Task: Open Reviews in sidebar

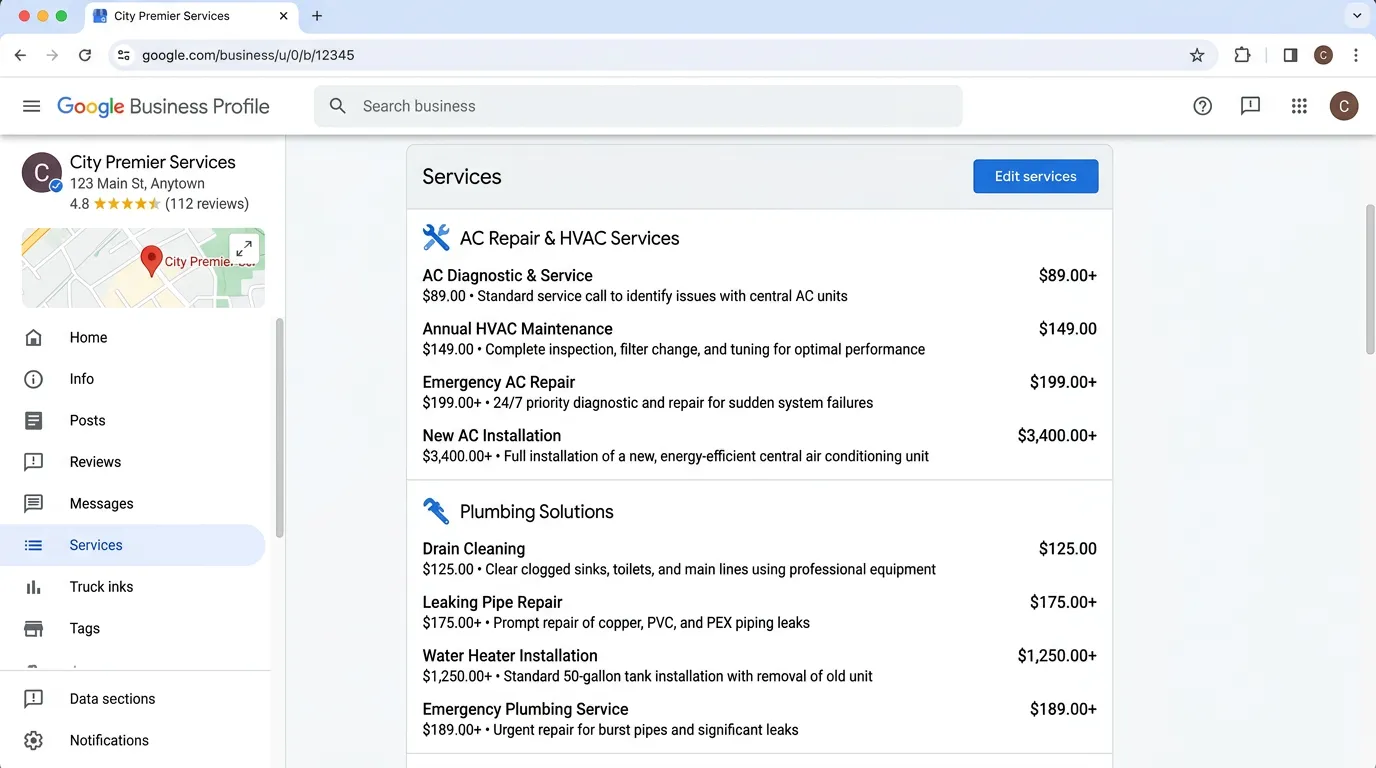Action: (133, 462)
